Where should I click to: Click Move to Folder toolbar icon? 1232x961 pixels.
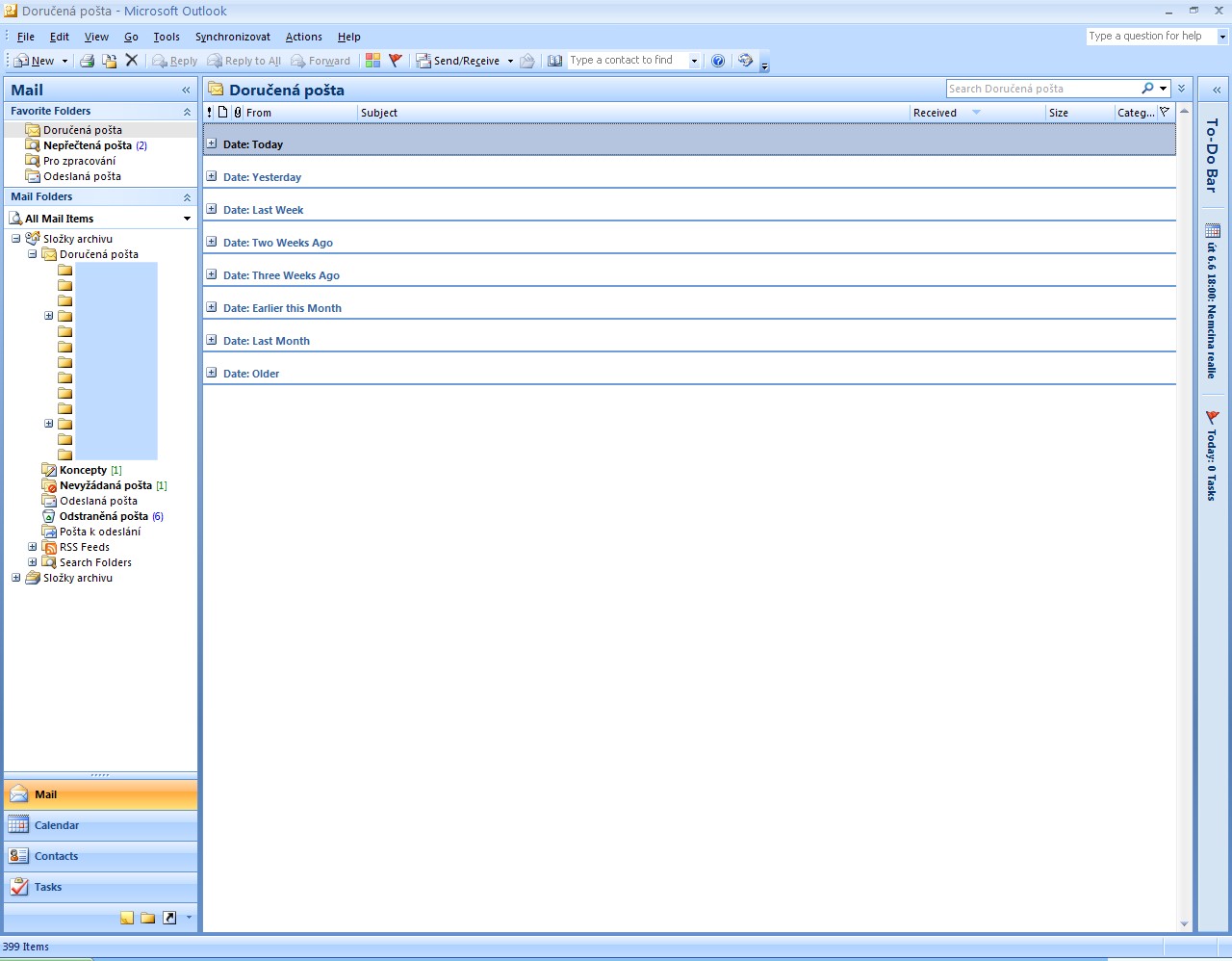(110, 61)
